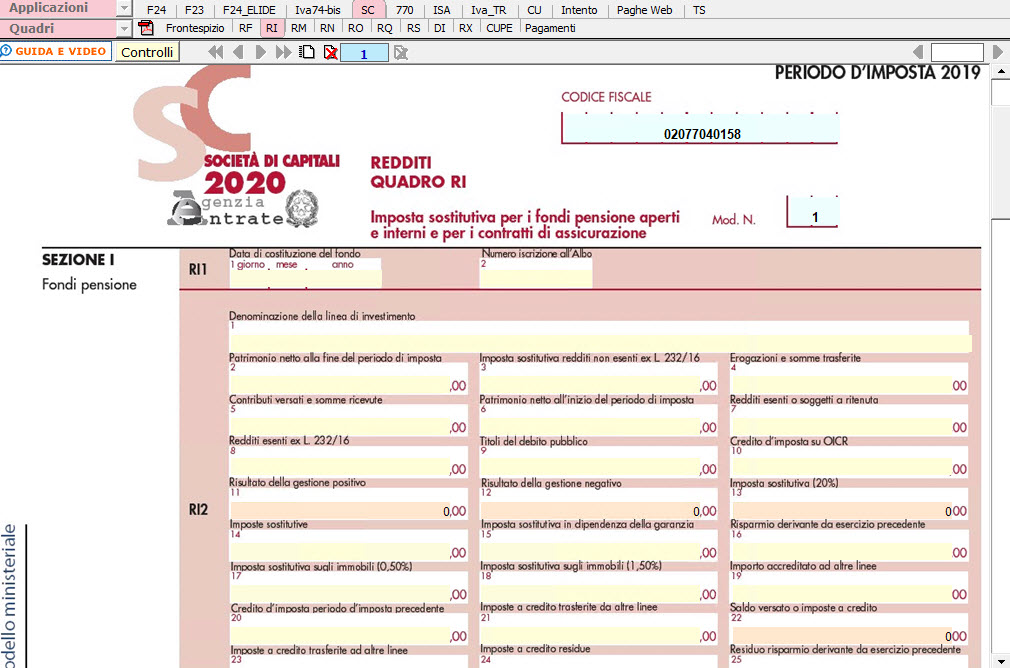This screenshot has width=1010, height=668.
Task: Open the PDF export icon
Action: 146,28
